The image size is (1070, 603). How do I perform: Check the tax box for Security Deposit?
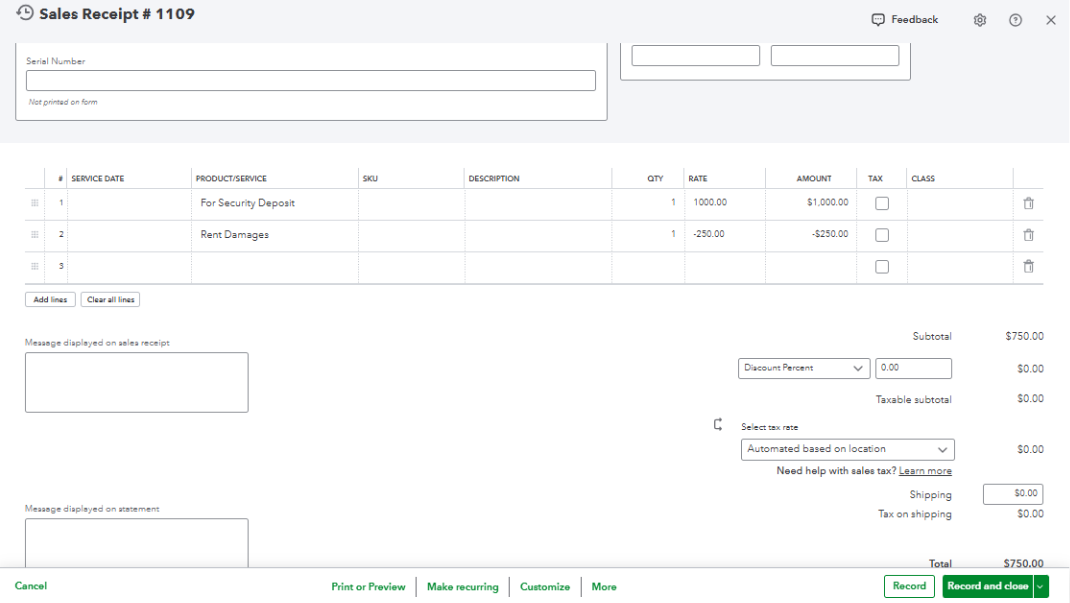(x=882, y=204)
